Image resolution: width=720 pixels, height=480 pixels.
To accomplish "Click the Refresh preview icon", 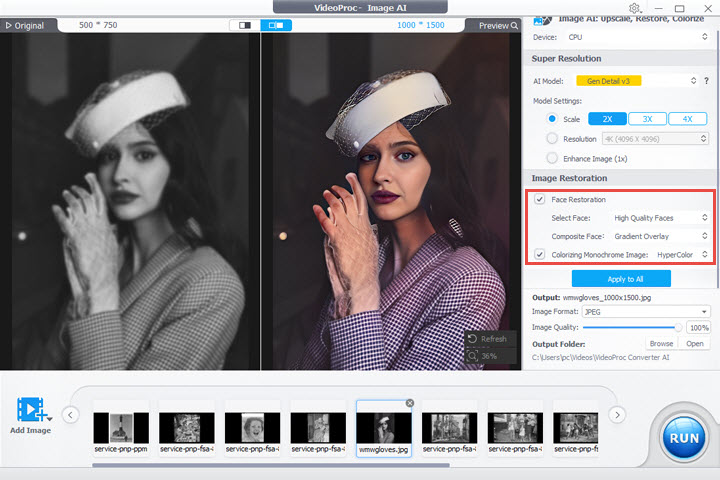I will (473, 339).
